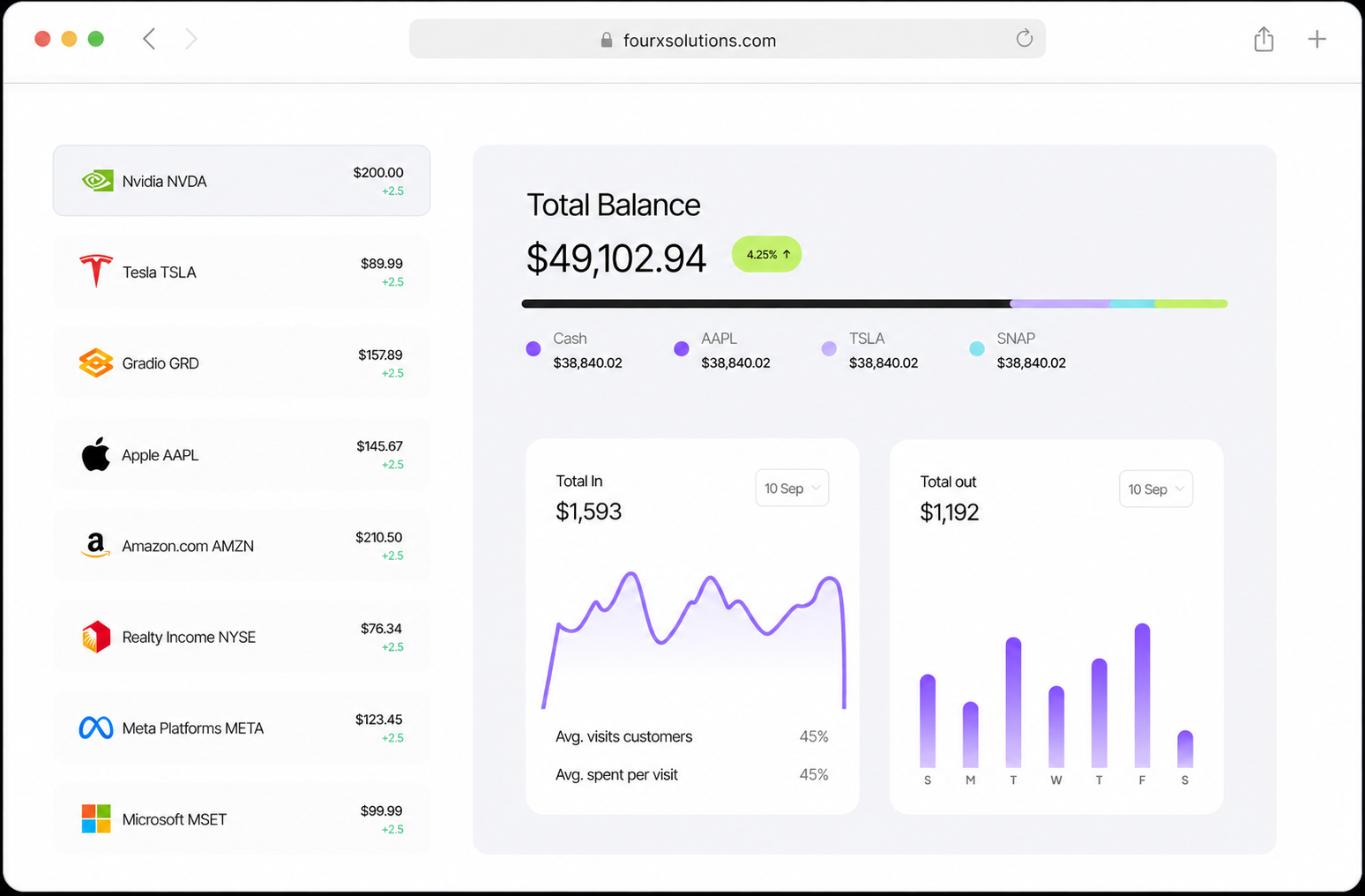Select the Apple AAPL stock row
Image resolution: width=1365 pixels, height=896 pixels.
(x=242, y=454)
